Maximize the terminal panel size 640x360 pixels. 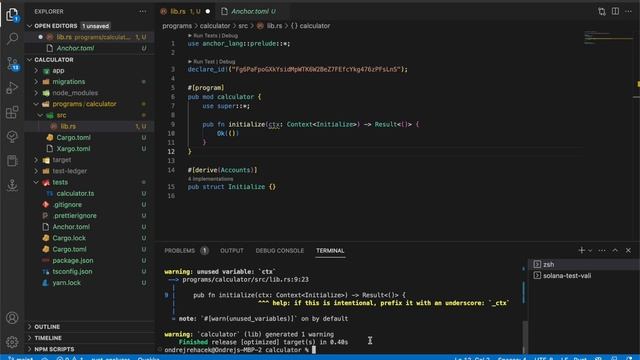tap(615, 250)
